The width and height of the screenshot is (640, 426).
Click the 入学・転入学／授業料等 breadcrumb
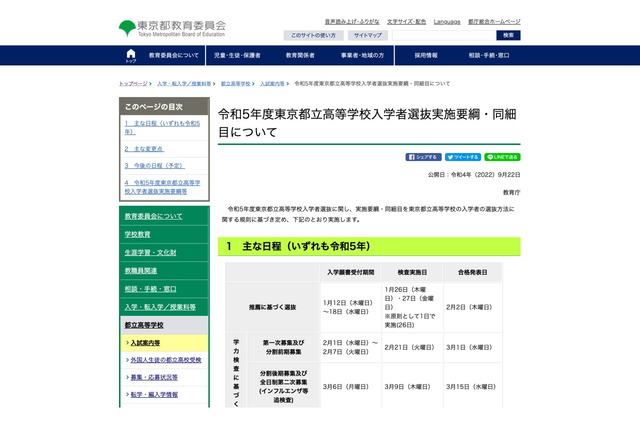[184, 84]
